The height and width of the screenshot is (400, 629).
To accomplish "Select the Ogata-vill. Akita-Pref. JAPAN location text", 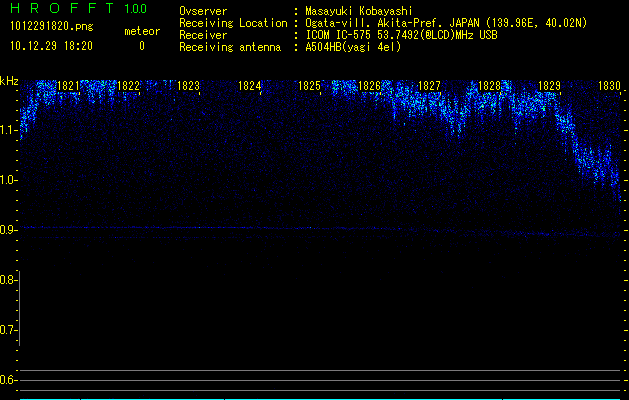I will [x=446, y=23].
